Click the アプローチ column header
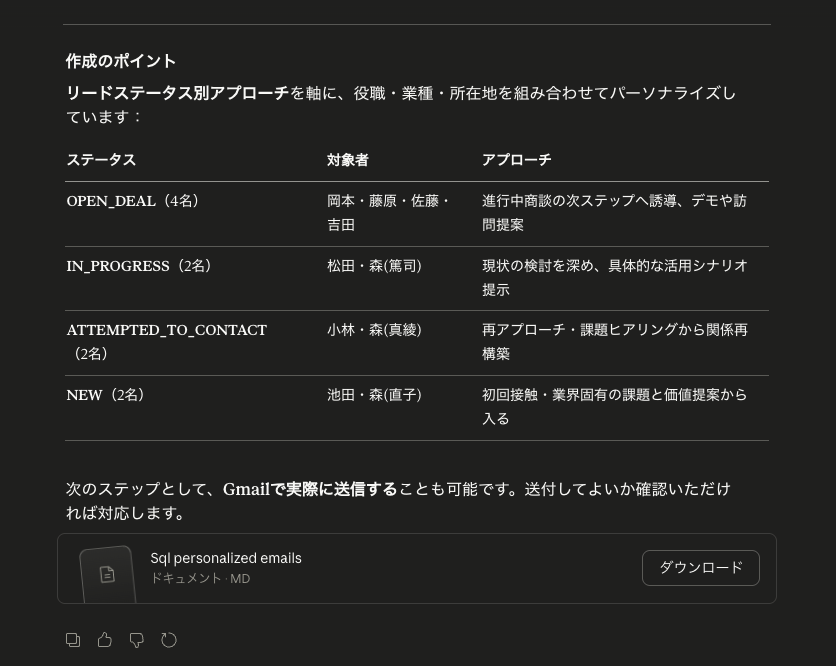The height and width of the screenshot is (666, 836). pos(517,160)
